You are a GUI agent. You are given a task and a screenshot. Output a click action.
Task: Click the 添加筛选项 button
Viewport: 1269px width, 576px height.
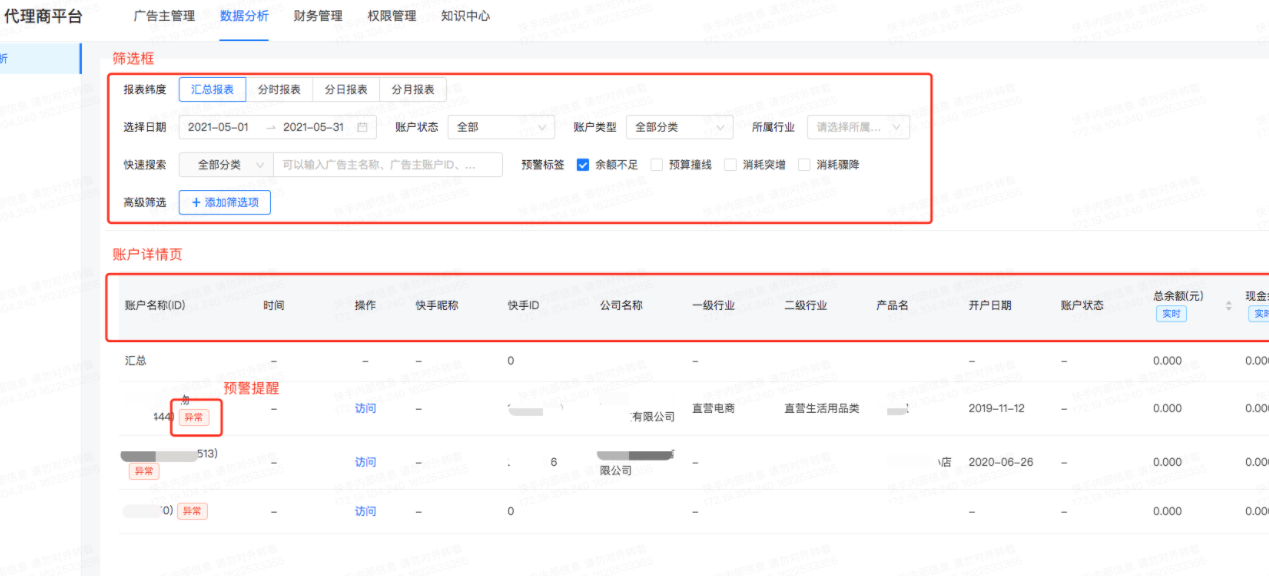[224, 202]
